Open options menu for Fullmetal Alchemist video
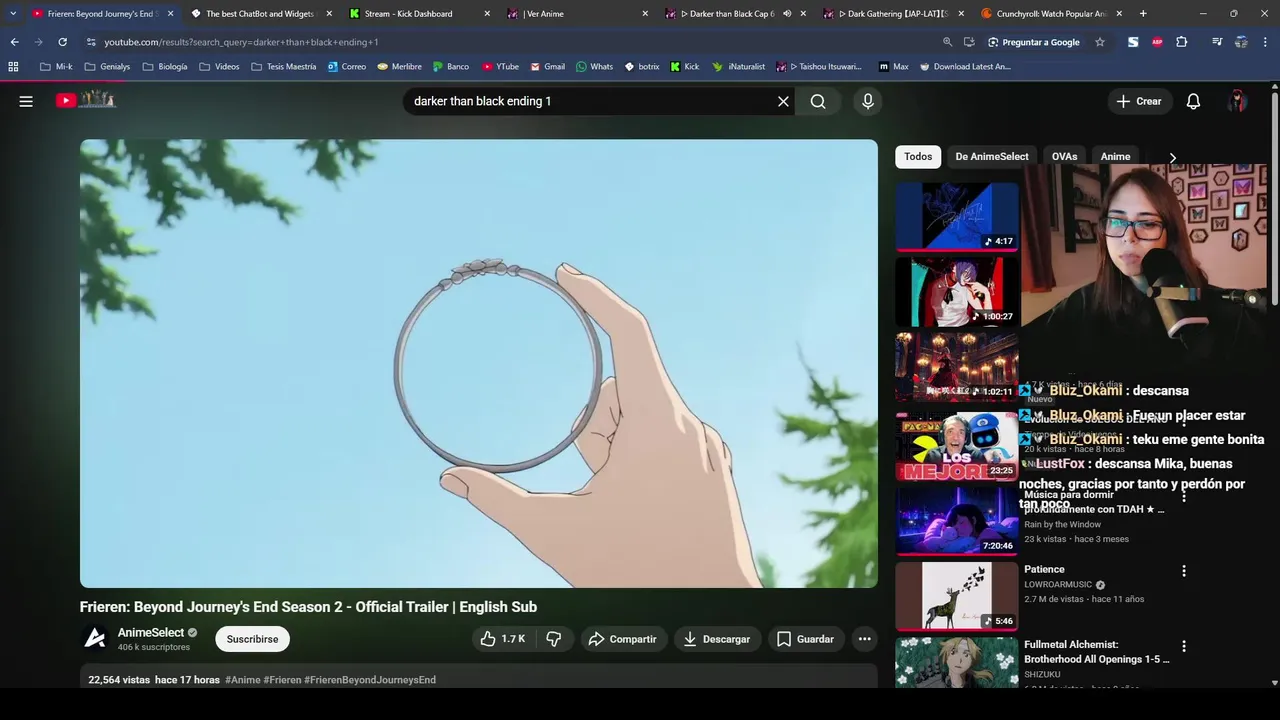 coord(1184,646)
